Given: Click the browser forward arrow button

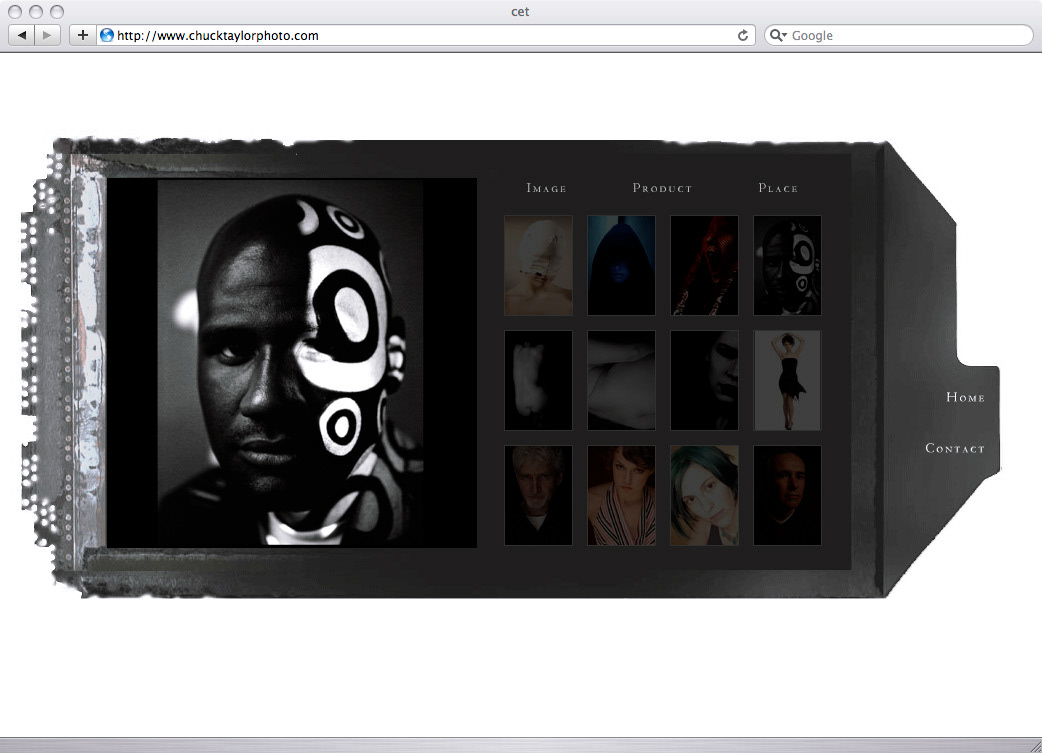Looking at the screenshot, I should click(48, 35).
